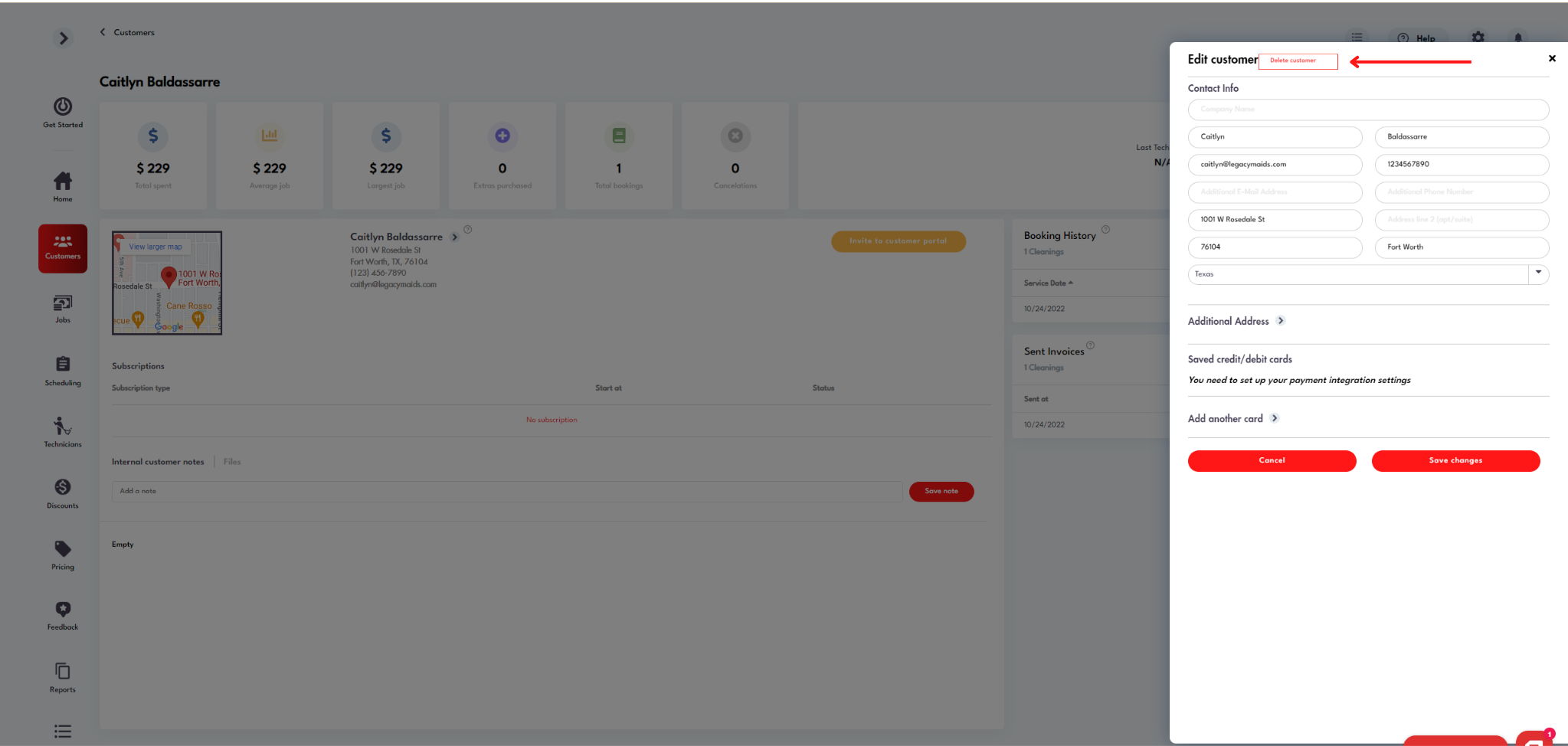Open the Customers sidebar section
1568x746 pixels.
pyautogui.click(x=63, y=248)
